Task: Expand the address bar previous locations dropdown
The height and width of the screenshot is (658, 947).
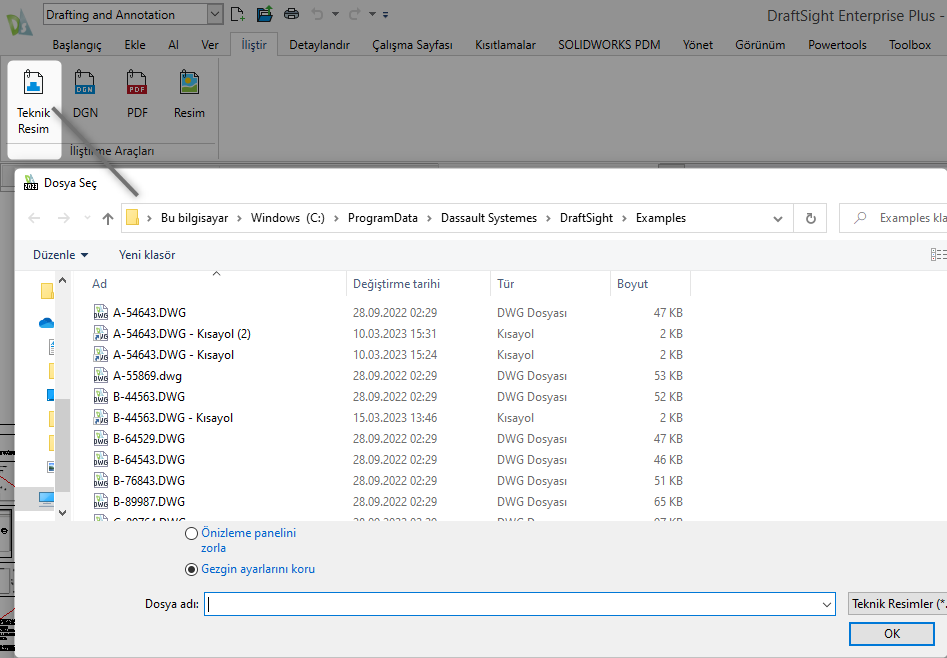Action: [x=778, y=219]
